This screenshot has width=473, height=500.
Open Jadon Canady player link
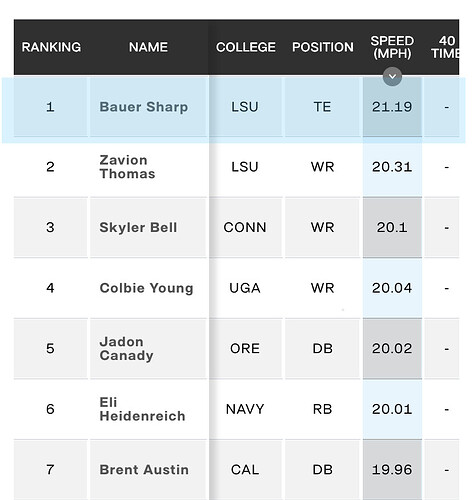(126, 349)
